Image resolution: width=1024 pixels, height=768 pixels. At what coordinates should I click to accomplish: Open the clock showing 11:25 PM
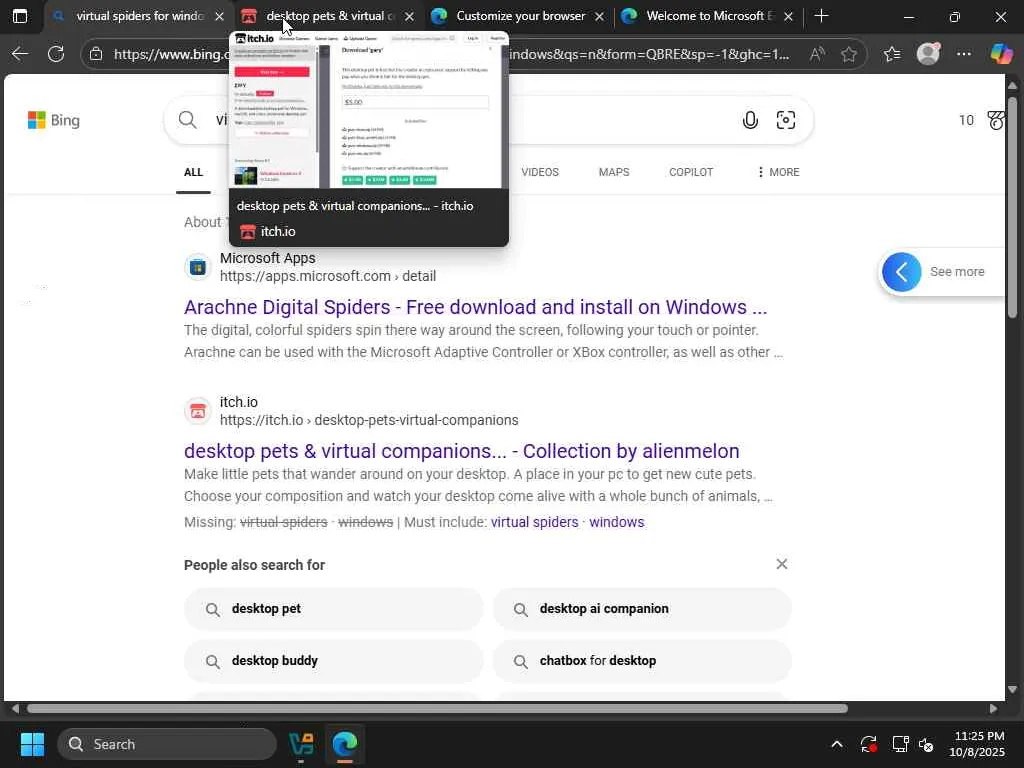tap(977, 744)
